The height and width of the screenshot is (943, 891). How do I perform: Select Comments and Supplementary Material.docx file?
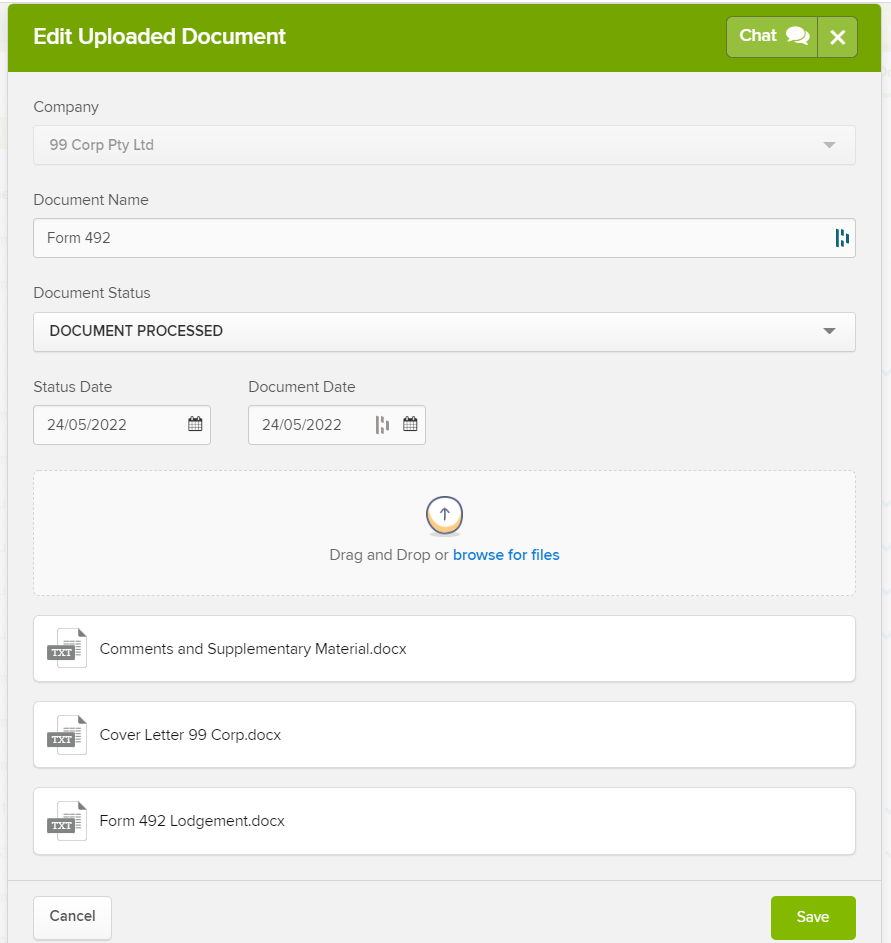coord(444,649)
